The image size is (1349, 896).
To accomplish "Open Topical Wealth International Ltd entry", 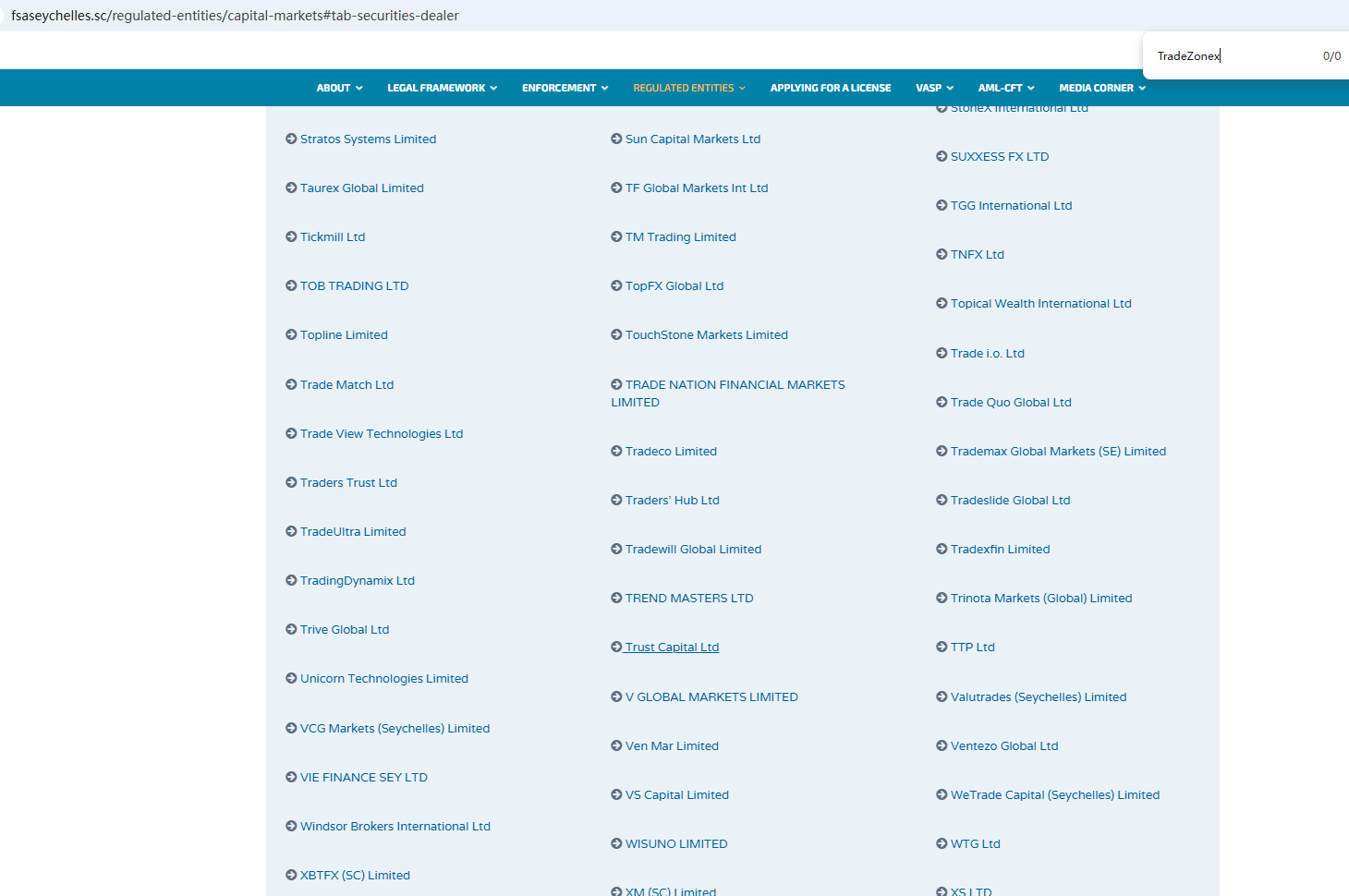I will [x=1041, y=303].
